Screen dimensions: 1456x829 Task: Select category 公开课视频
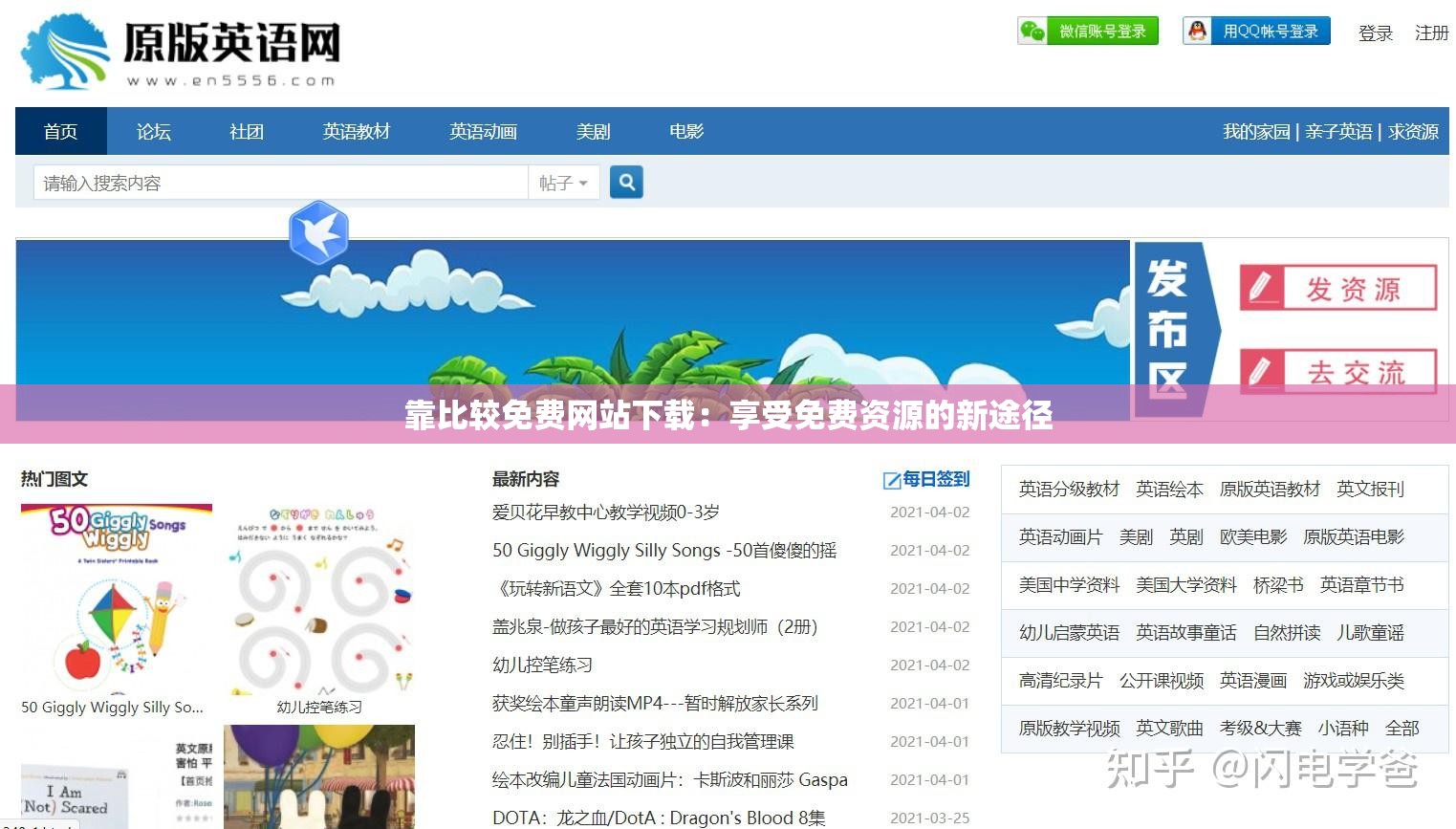click(x=1162, y=681)
